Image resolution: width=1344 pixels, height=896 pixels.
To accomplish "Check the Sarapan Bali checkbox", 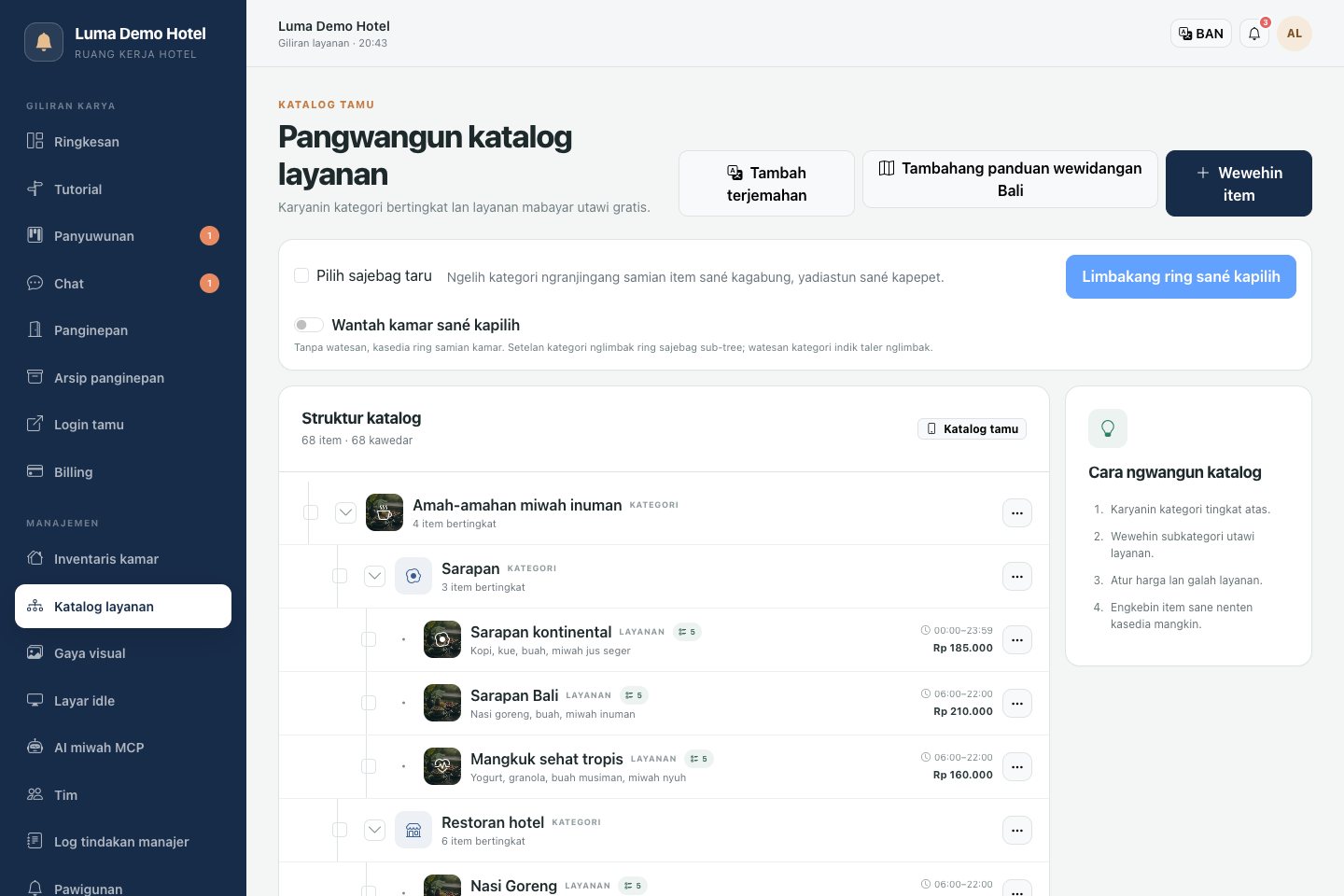I will pos(369,703).
